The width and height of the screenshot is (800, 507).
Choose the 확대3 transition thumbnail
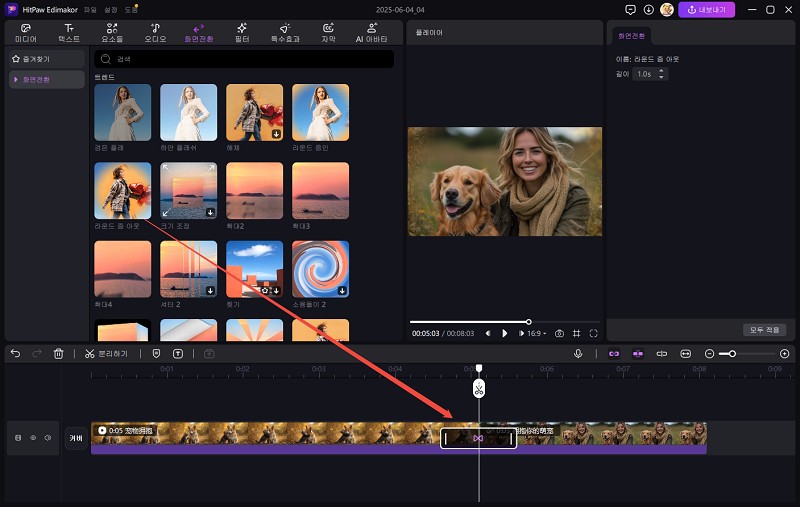[x=320, y=191]
